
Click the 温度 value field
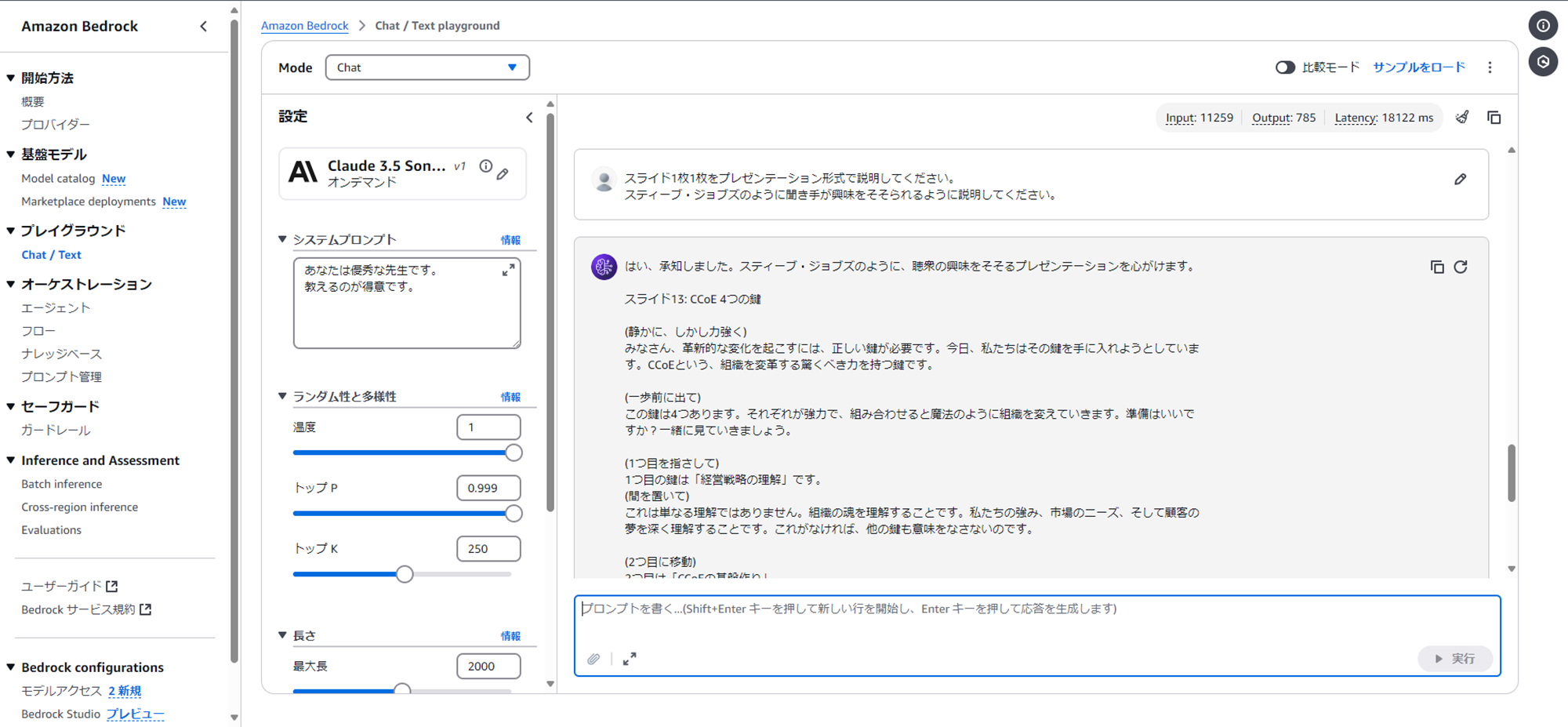488,427
